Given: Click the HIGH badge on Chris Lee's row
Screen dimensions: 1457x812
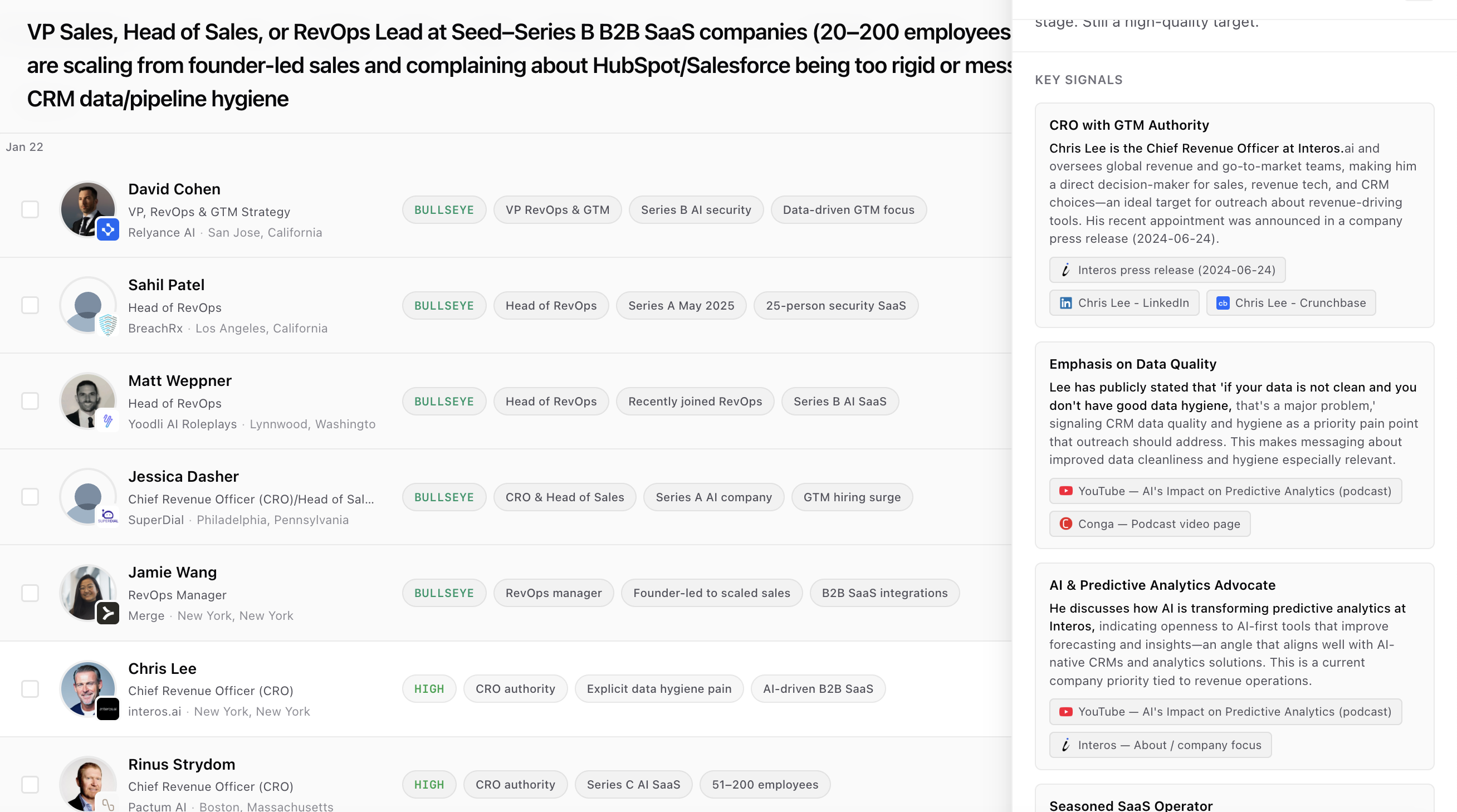Looking at the screenshot, I should [429, 689].
